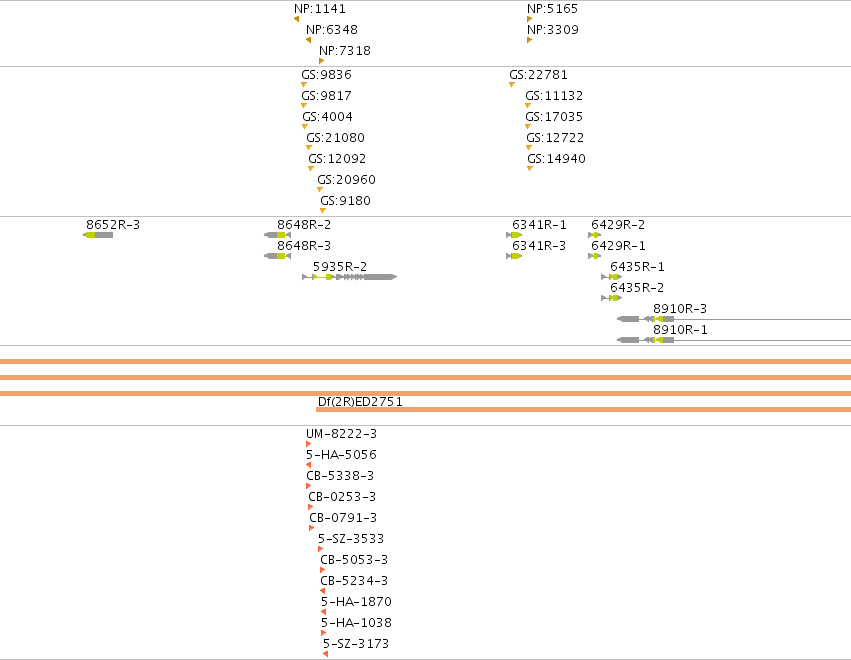Click the CB-5234-3 insertion
The image size is (851, 660).
click(x=354, y=582)
